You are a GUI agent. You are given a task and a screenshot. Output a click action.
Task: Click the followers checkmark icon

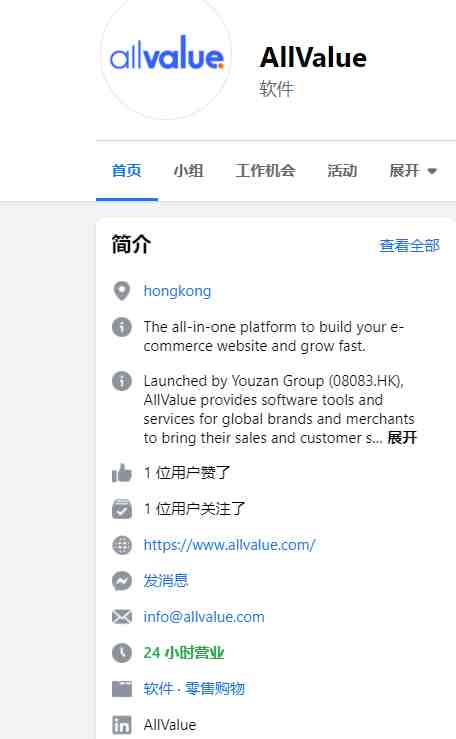tap(122, 509)
